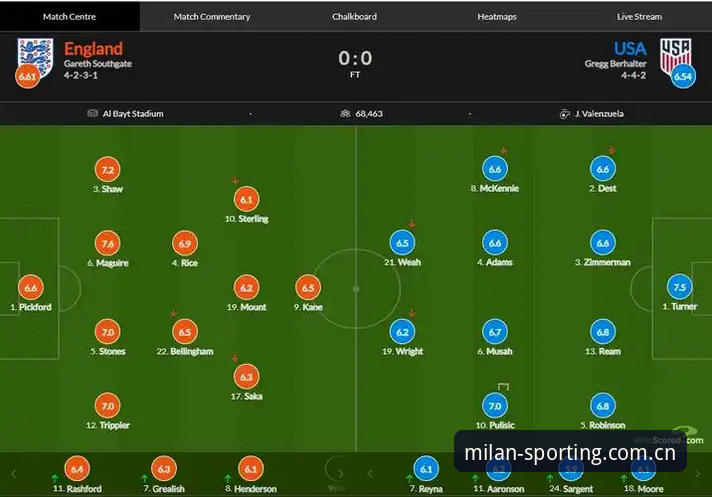Viewport: 712px width, 497px height.
Task: Click Pickford's 6.6 rating circle
Action: point(30,288)
